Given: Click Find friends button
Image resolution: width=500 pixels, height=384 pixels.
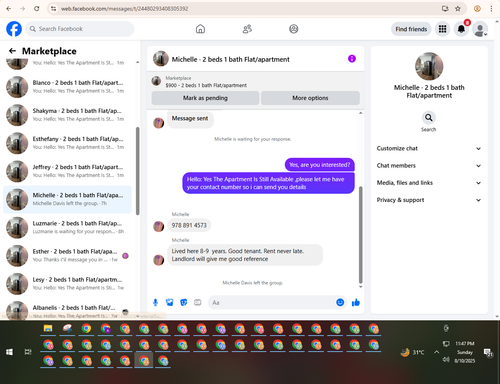Looking at the screenshot, I should pos(411,29).
